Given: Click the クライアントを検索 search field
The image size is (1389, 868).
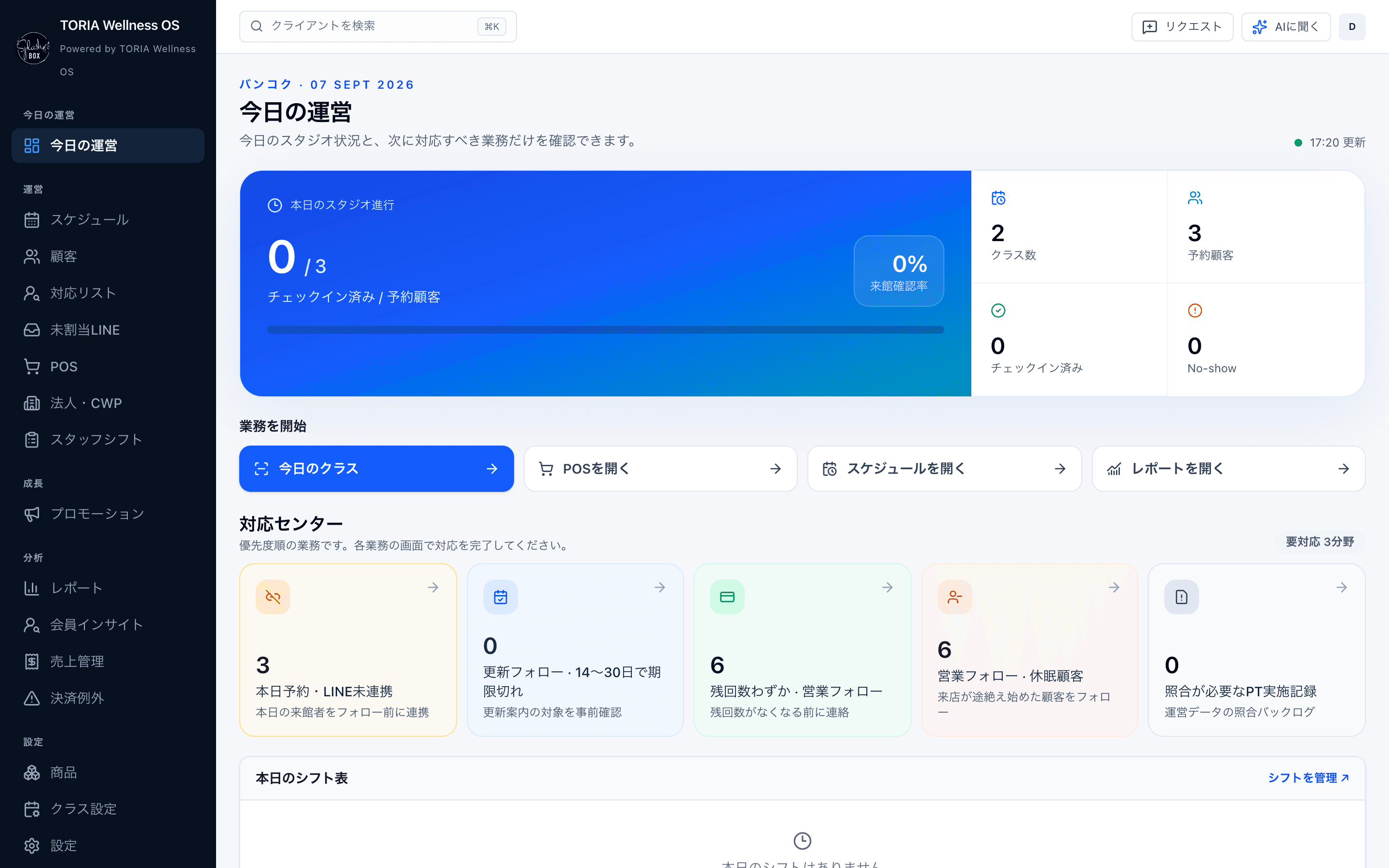Looking at the screenshot, I should [x=378, y=27].
